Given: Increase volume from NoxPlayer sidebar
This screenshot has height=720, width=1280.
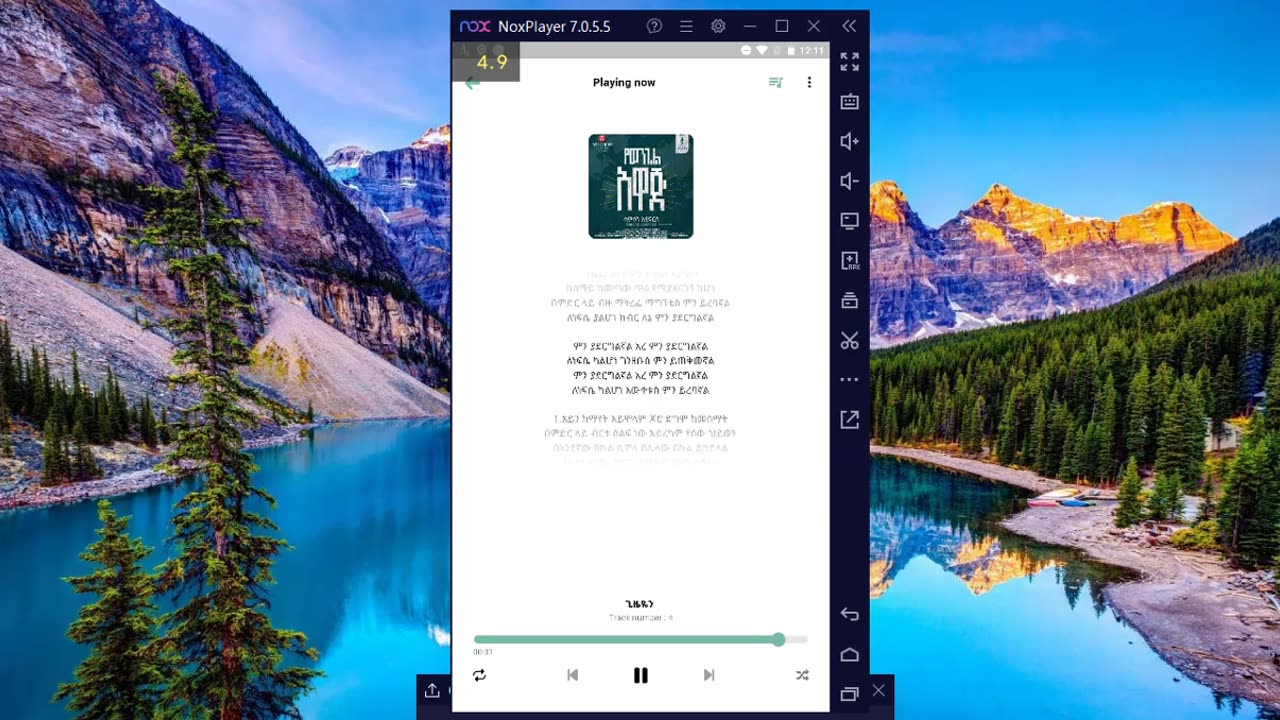Looking at the screenshot, I should [x=849, y=141].
